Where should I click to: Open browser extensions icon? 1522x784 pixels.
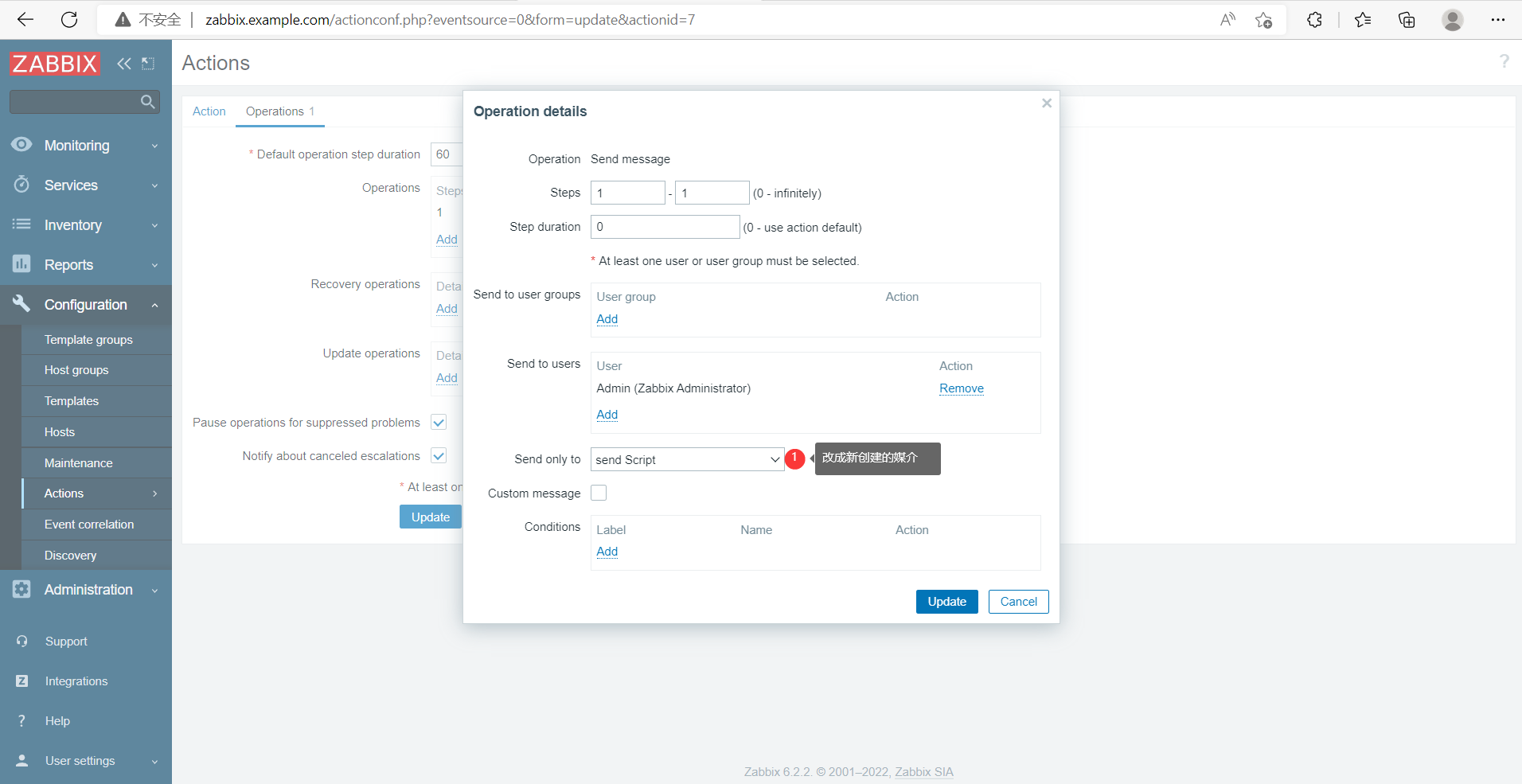coord(1314,20)
